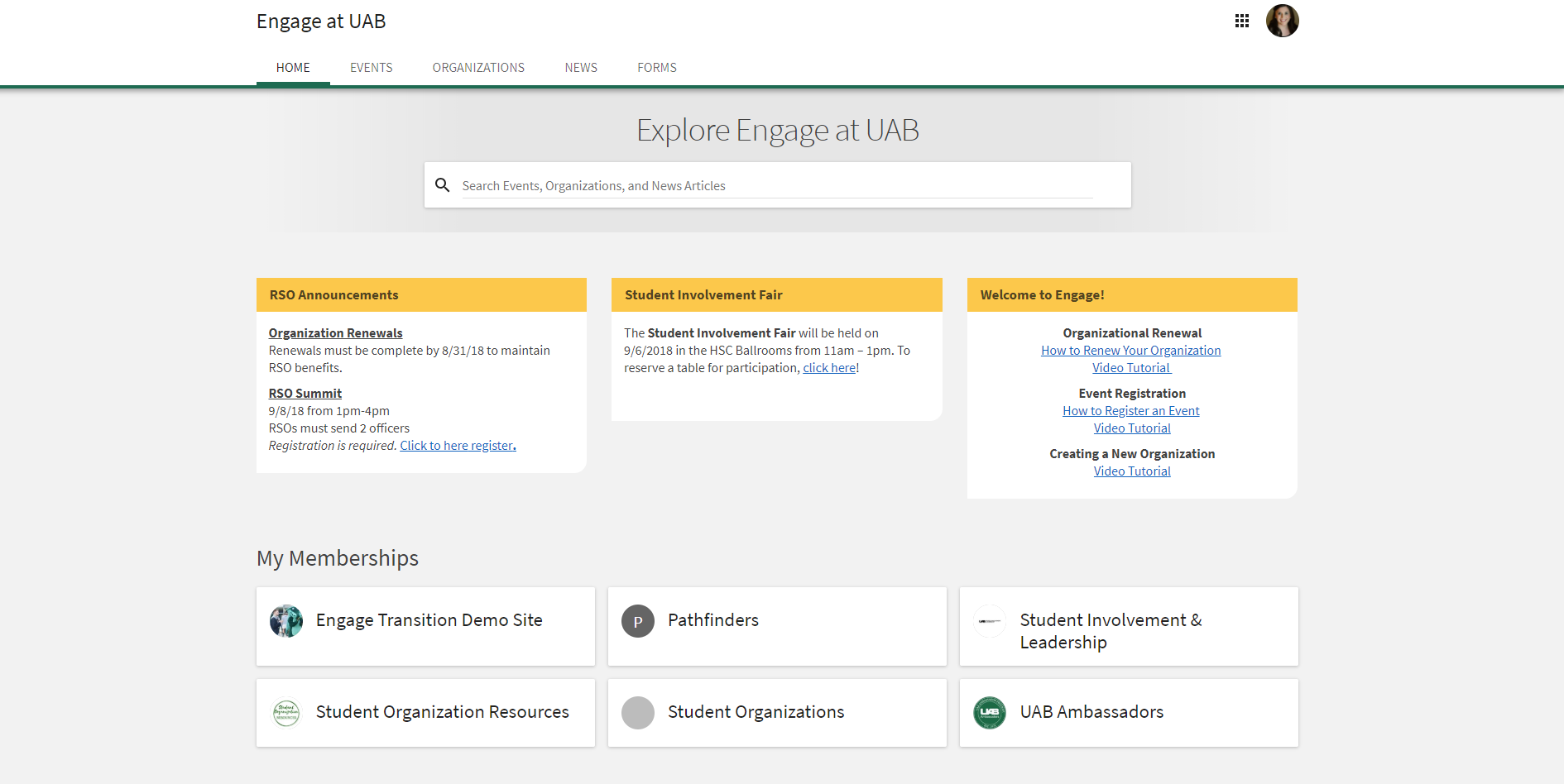Screen dimensions: 1564x784
Task: Click 'Click to here register' link
Action: pos(458,446)
